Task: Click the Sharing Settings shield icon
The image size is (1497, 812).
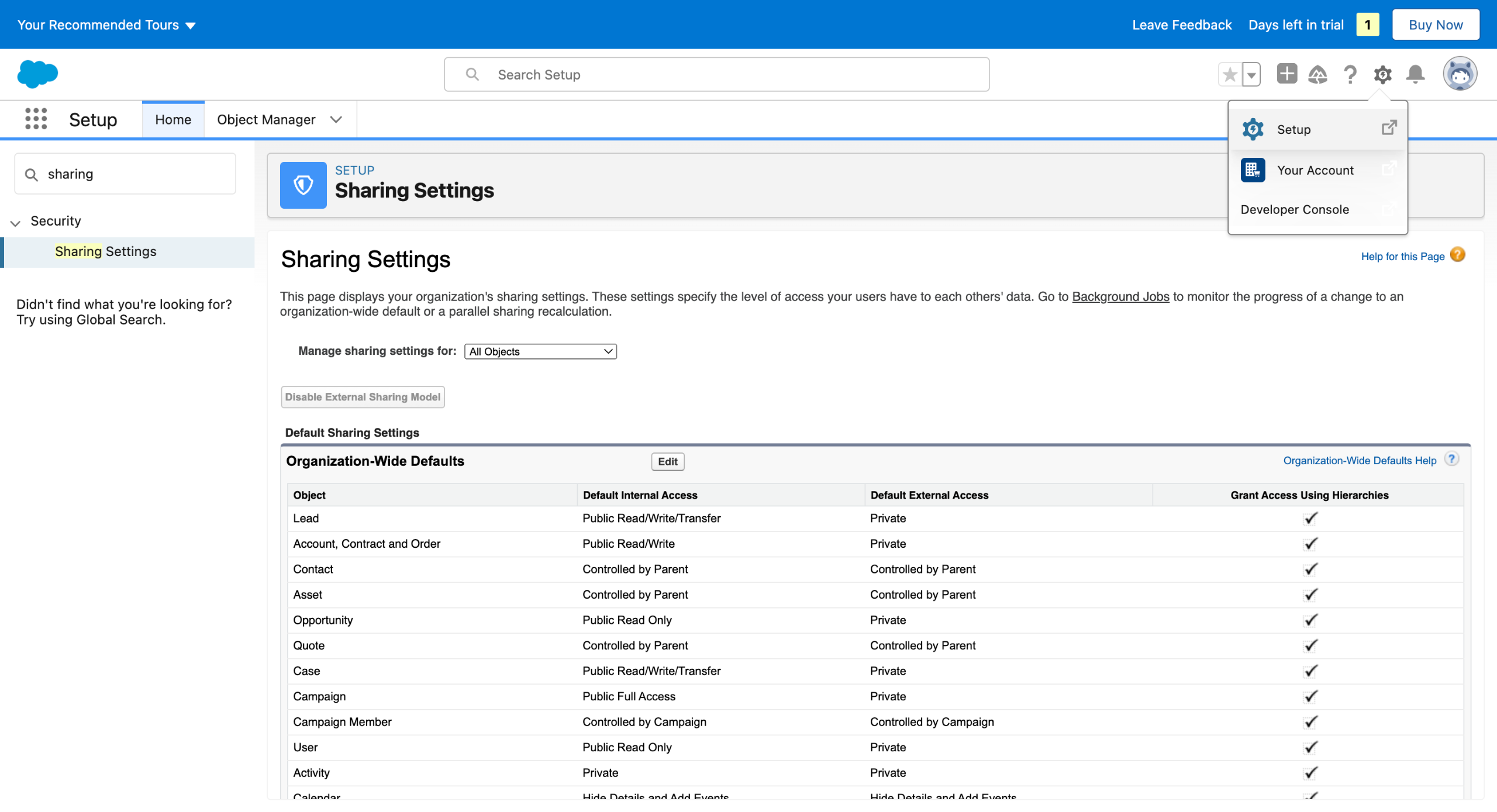Action: [303, 185]
